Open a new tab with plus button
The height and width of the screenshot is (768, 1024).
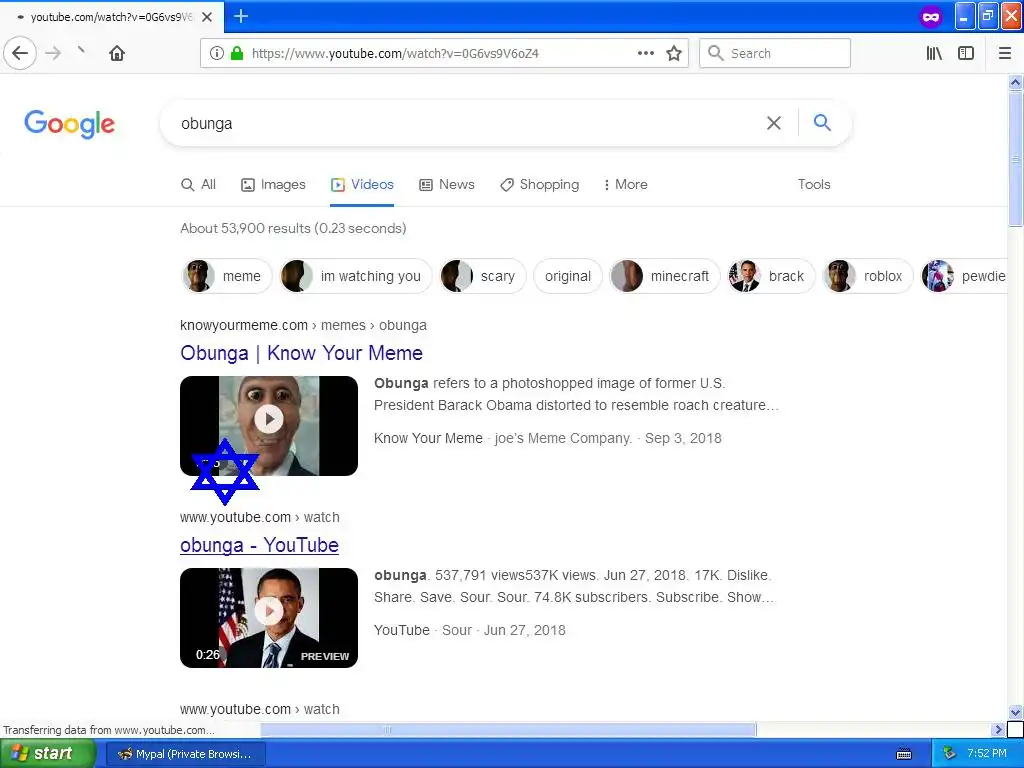pyautogui.click(x=241, y=16)
